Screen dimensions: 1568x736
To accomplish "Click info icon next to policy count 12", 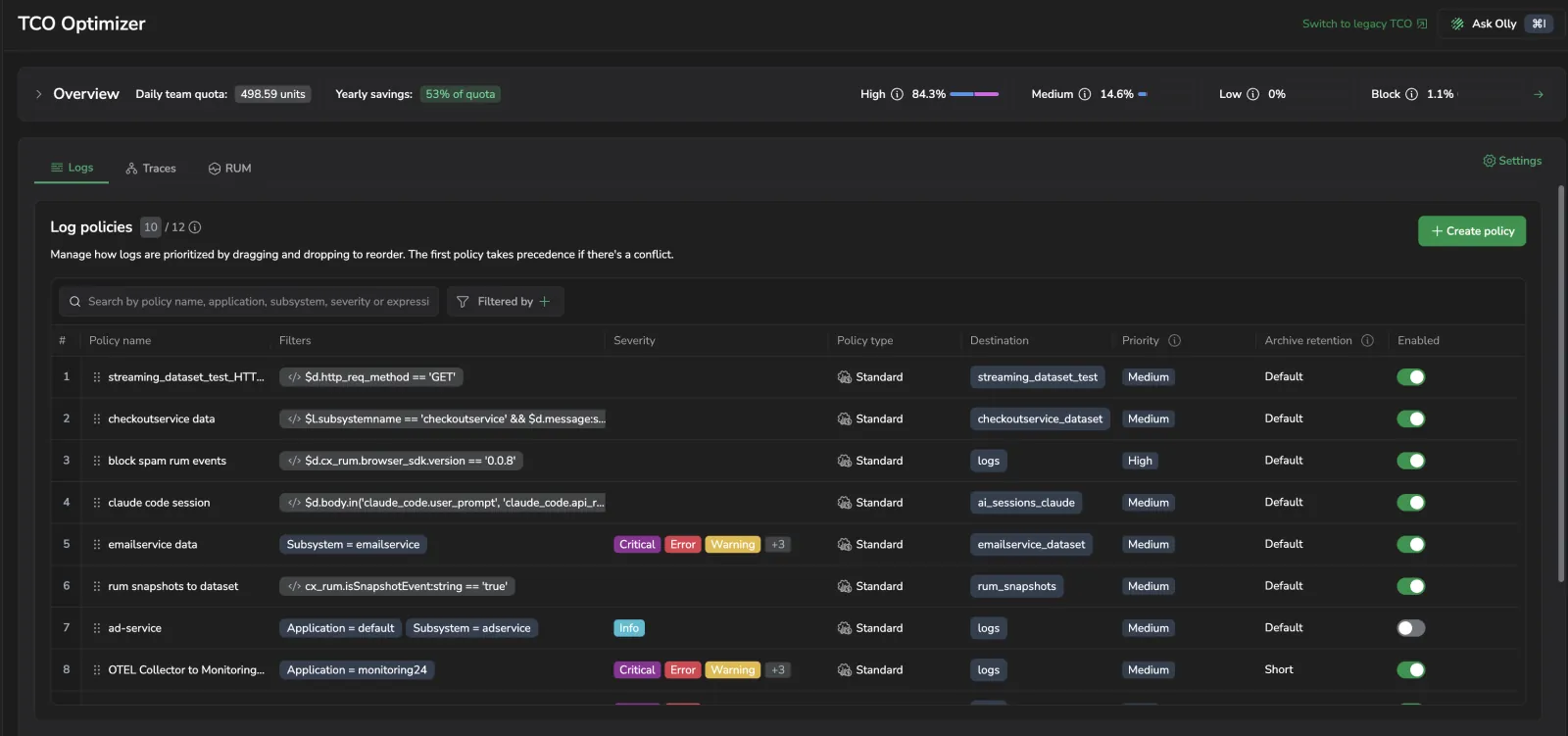I will coord(195,227).
